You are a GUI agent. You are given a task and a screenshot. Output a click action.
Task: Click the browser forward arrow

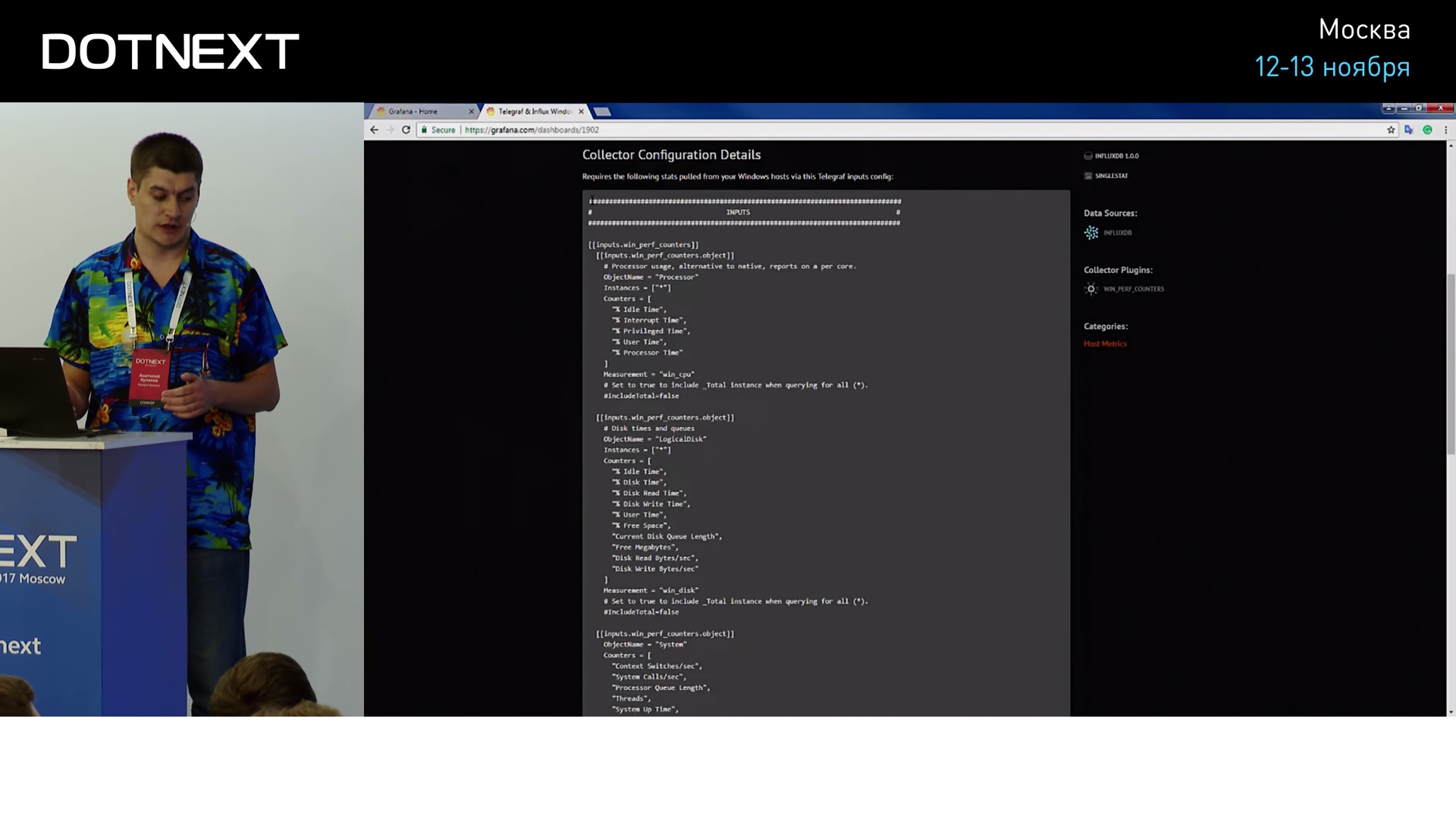pos(390,130)
